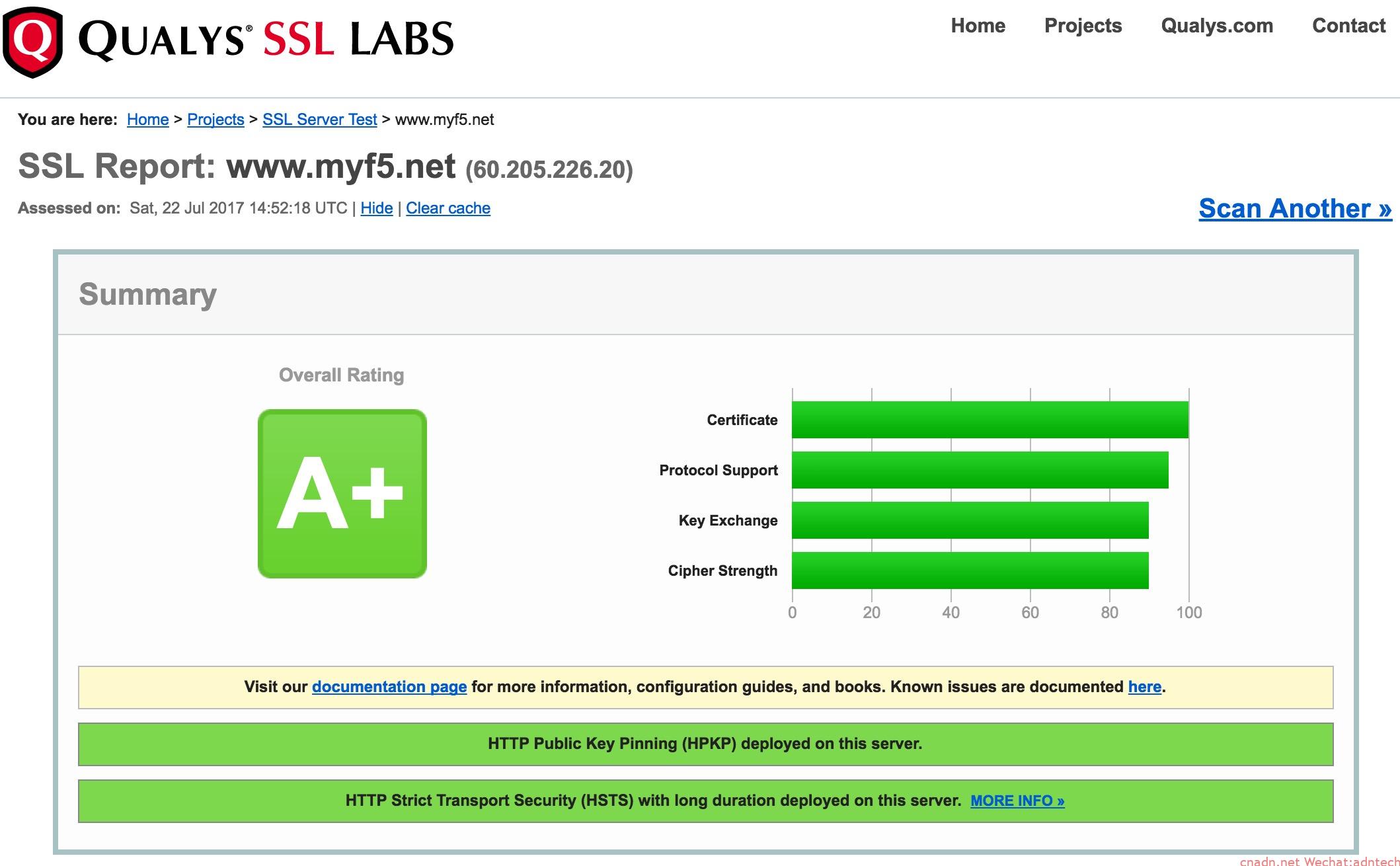Click the Scan Another link

point(1295,208)
